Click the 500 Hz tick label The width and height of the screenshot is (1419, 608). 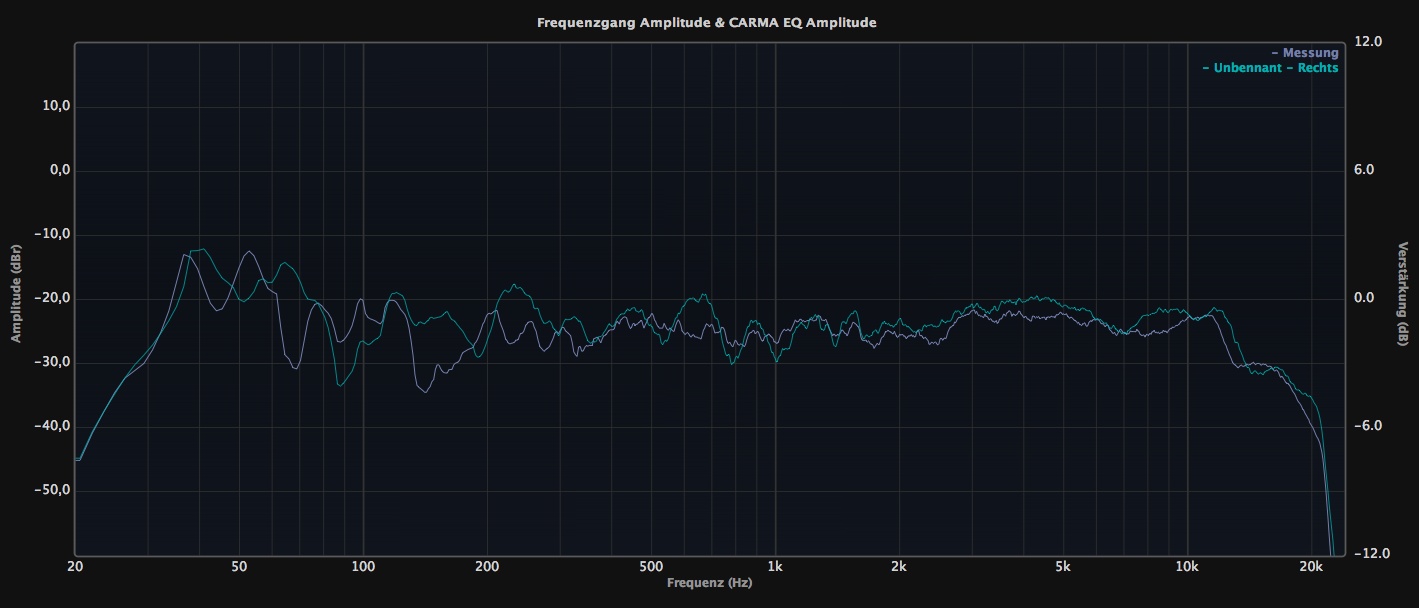point(651,567)
